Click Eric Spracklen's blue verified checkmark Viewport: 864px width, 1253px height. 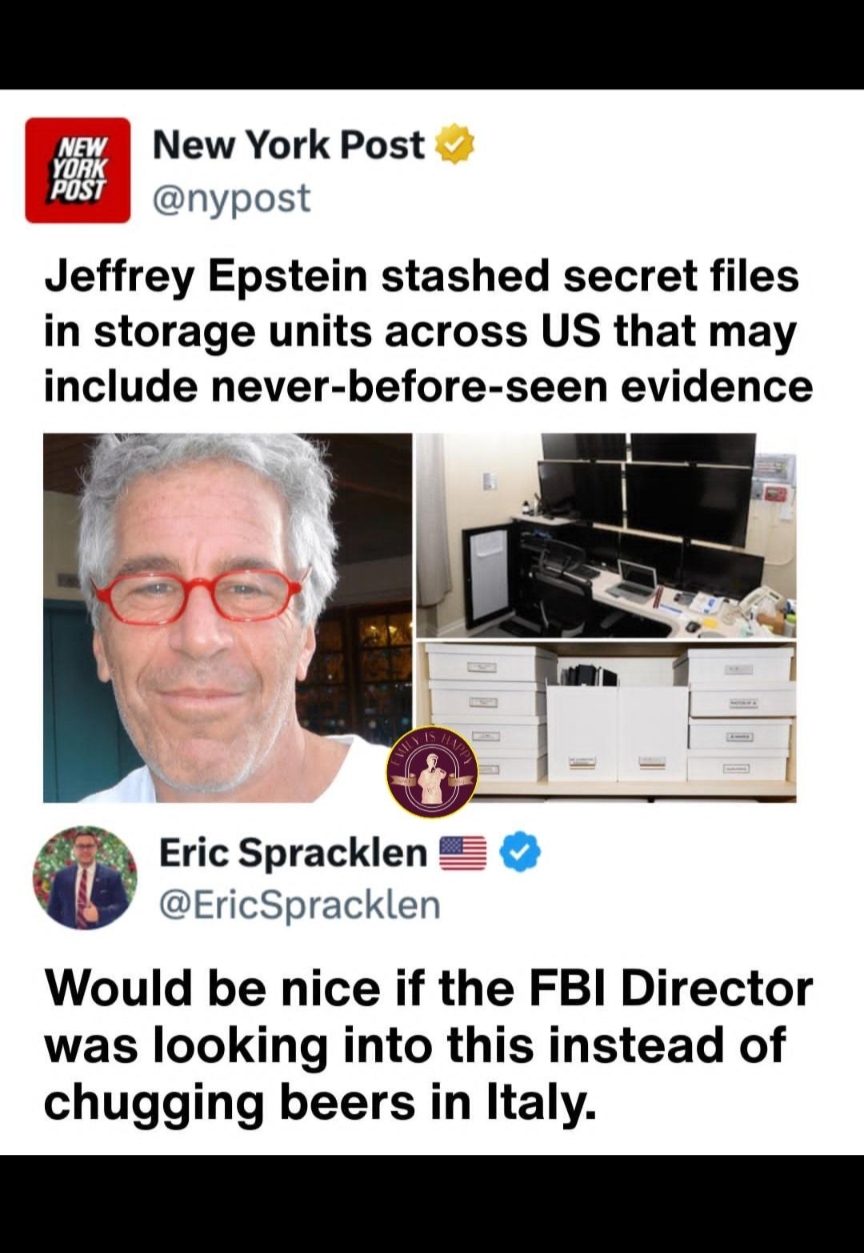pos(520,854)
